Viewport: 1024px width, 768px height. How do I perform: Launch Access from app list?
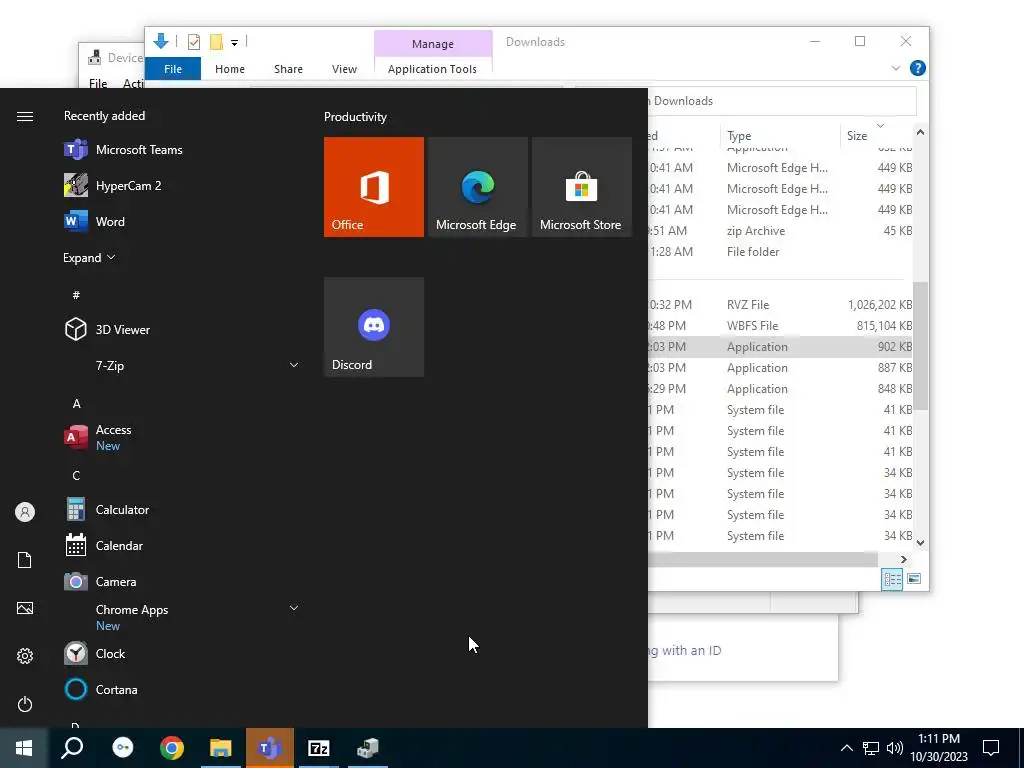pos(98,438)
